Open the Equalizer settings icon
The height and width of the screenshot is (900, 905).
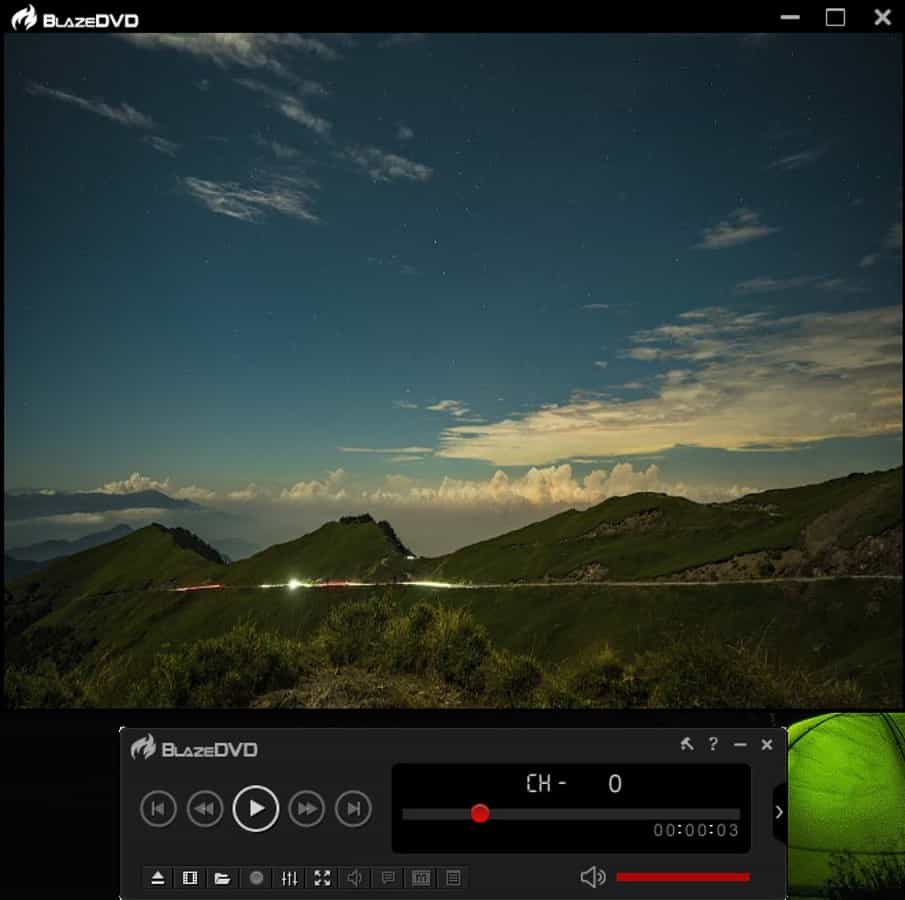288,878
